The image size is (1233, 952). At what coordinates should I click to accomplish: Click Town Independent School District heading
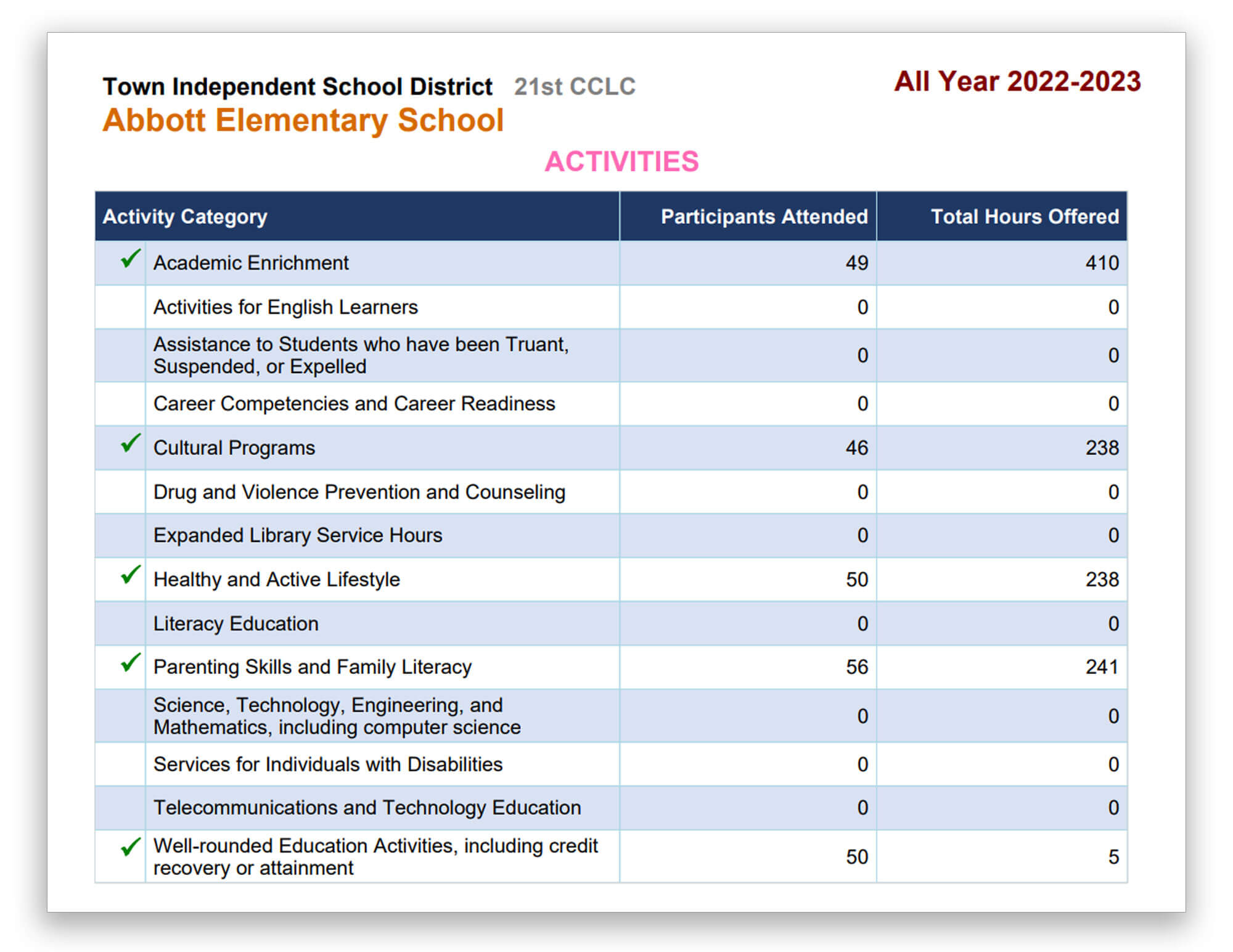tap(297, 87)
